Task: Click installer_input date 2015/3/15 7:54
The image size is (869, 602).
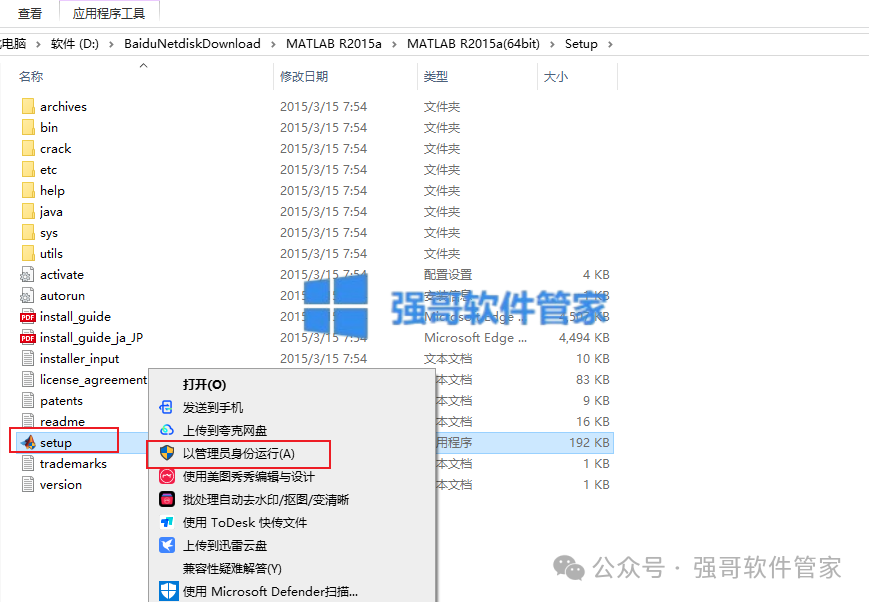Action: 324,359
